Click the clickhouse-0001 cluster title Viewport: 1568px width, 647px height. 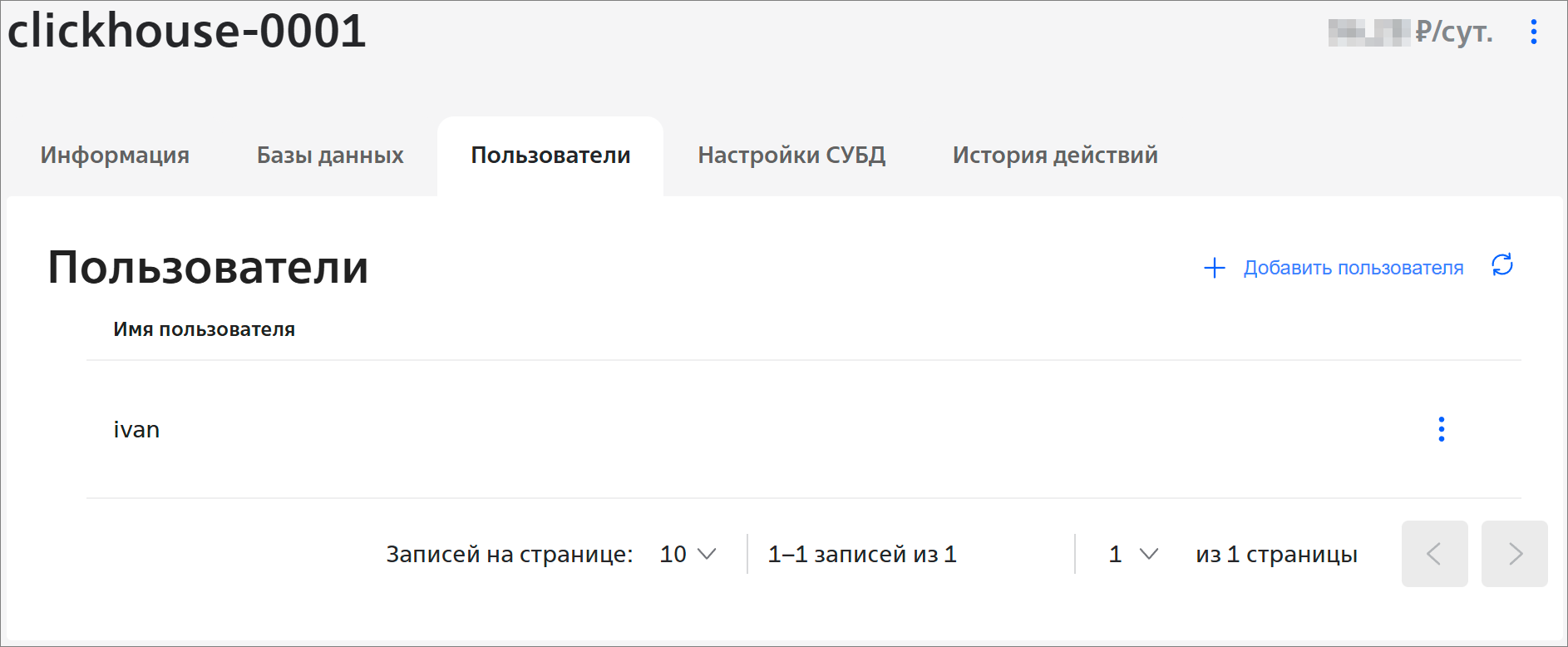point(187,31)
